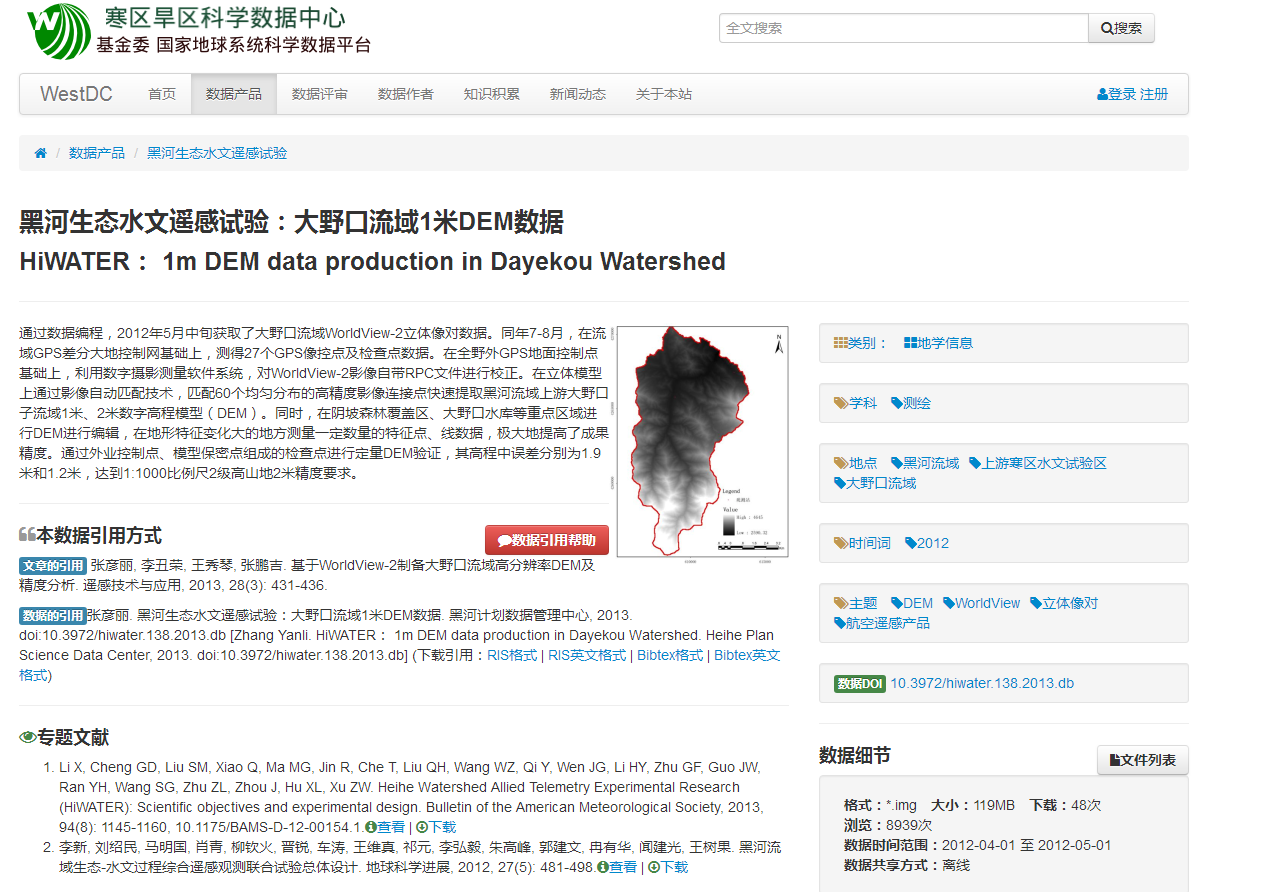1280x892 pixels.
Task: Download citation in Bibtex格式
Action: [670, 655]
